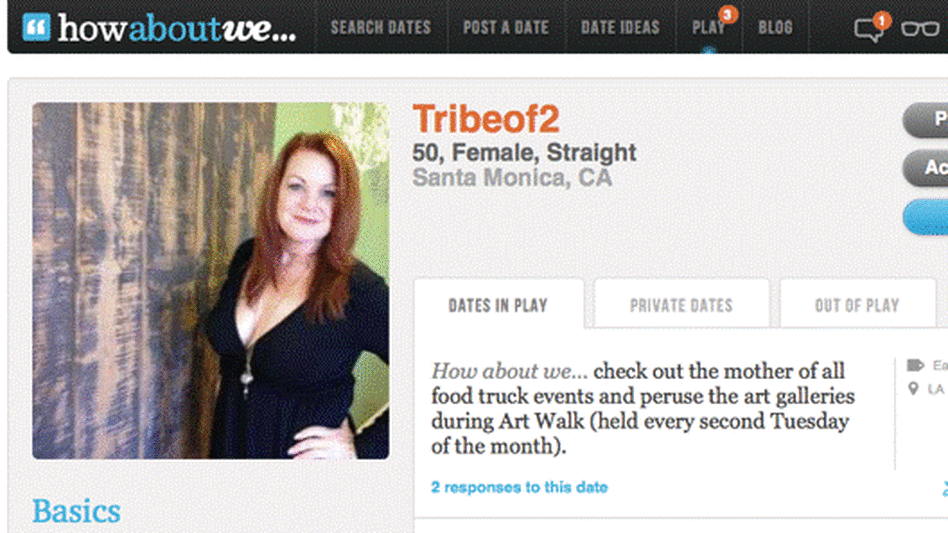Click the orange badge on Play
This screenshot has height=533, width=948.
[728, 14]
